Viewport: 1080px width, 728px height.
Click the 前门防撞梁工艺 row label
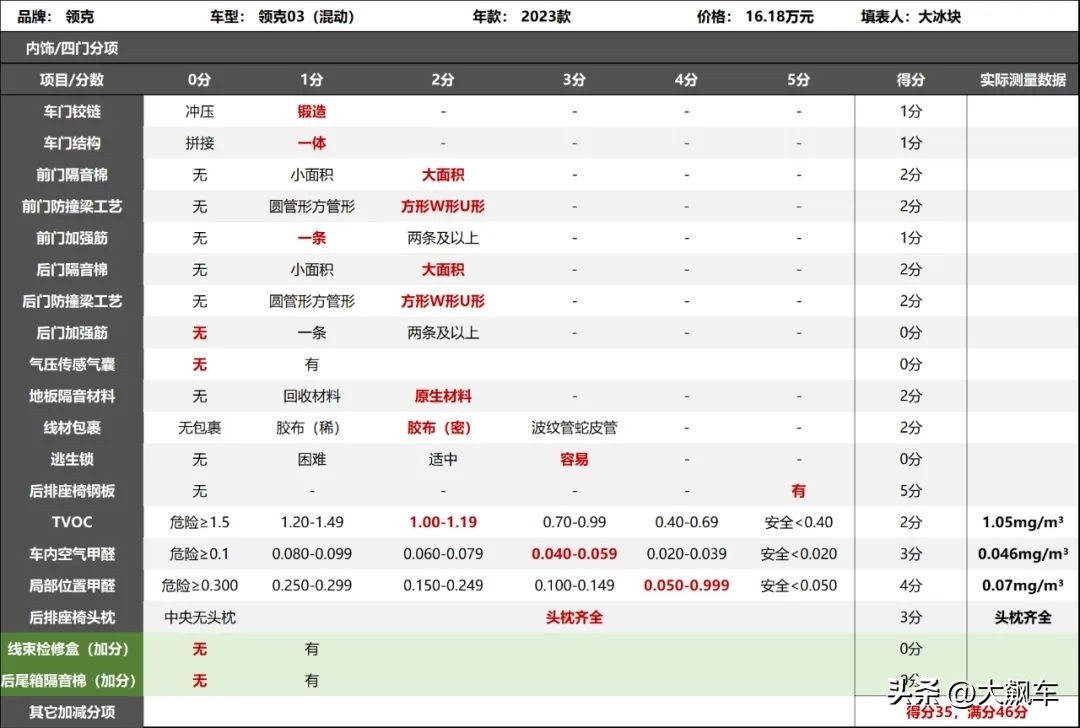(x=72, y=207)
